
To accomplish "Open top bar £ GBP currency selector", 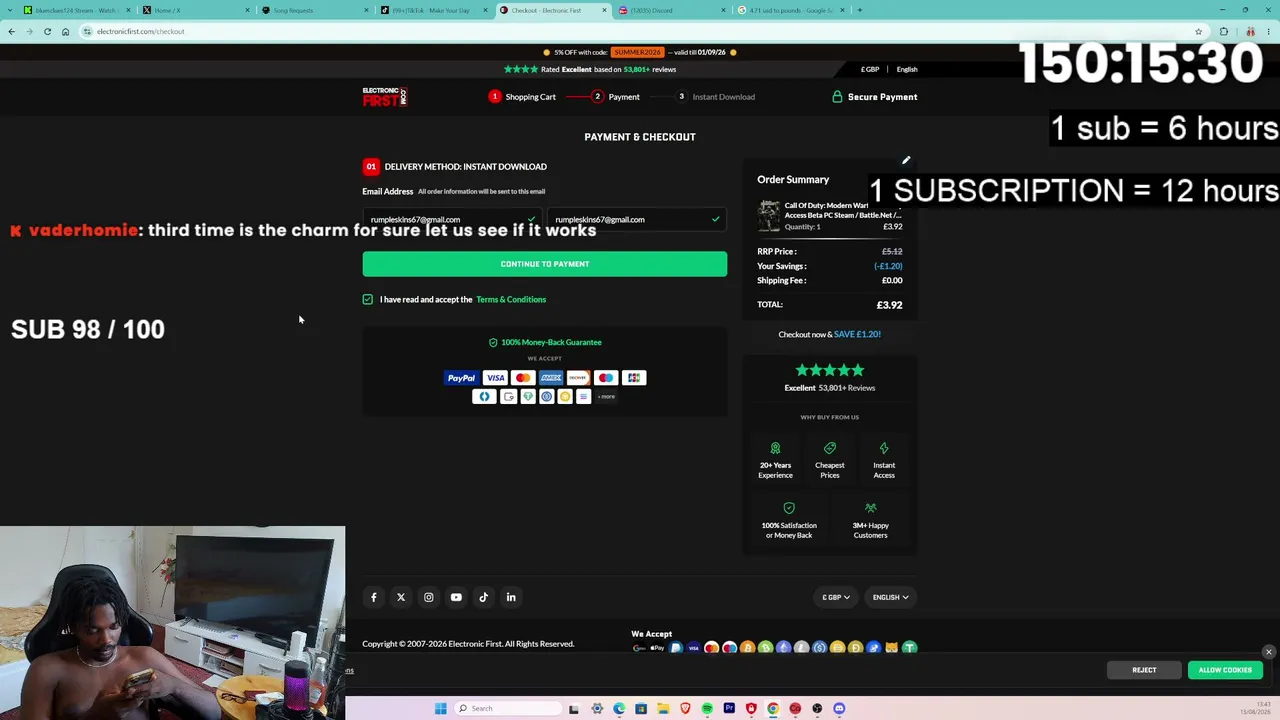I will click(x=870, y=69).
